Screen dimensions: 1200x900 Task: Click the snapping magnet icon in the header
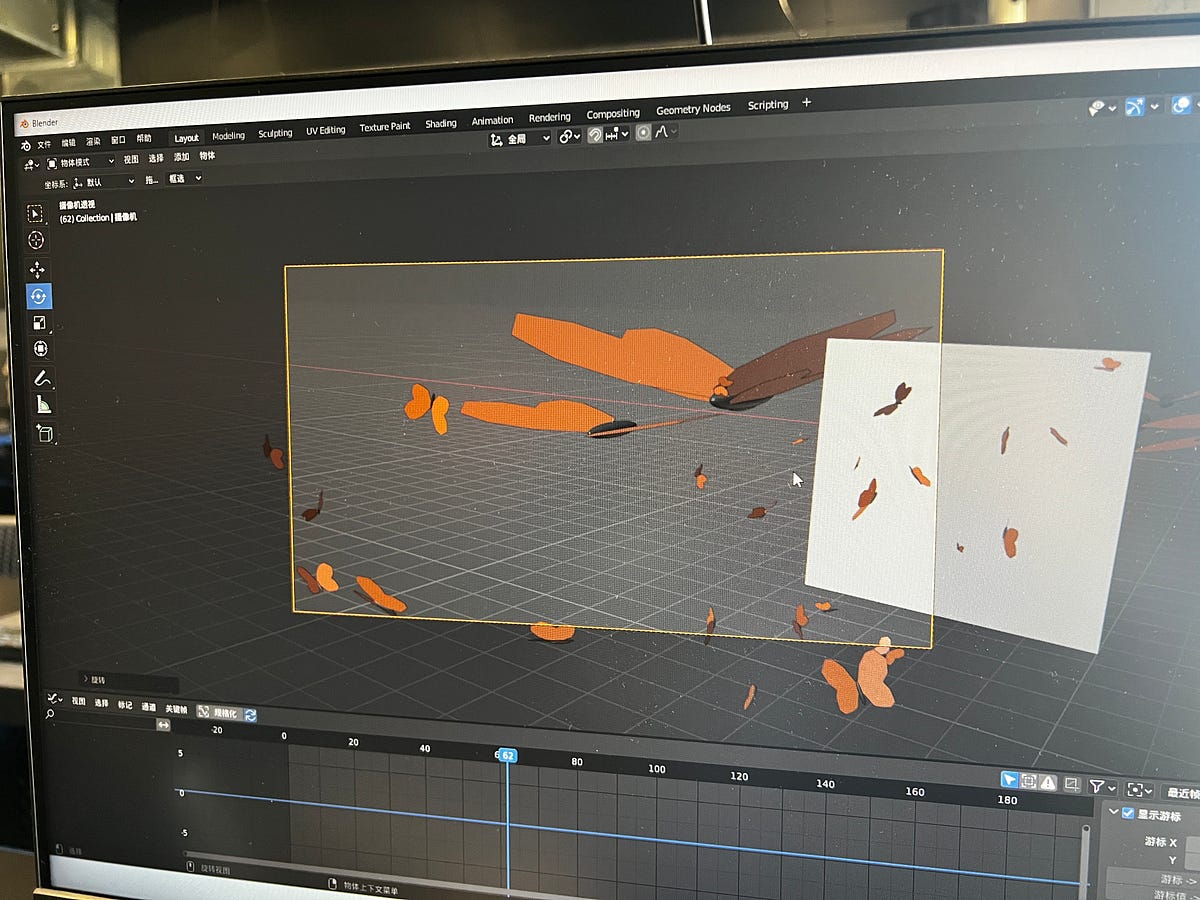point(595,136)
